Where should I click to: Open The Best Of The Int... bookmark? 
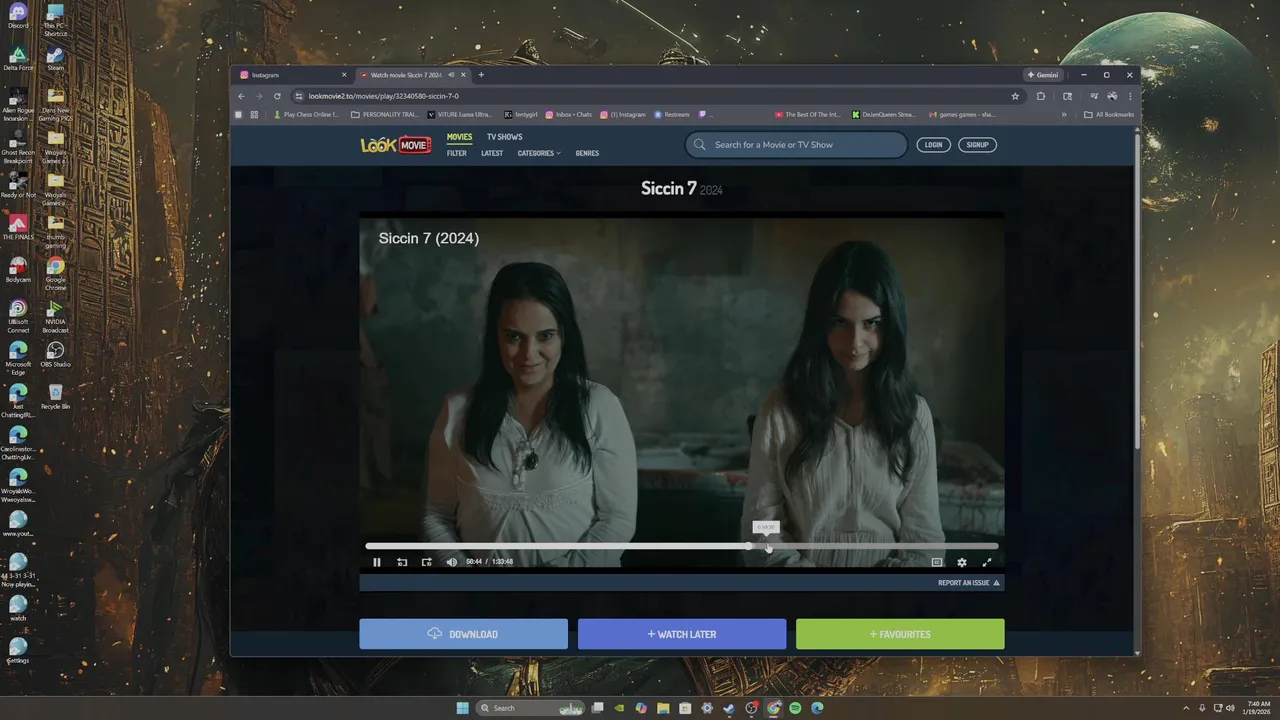click(x=810, y=114)
